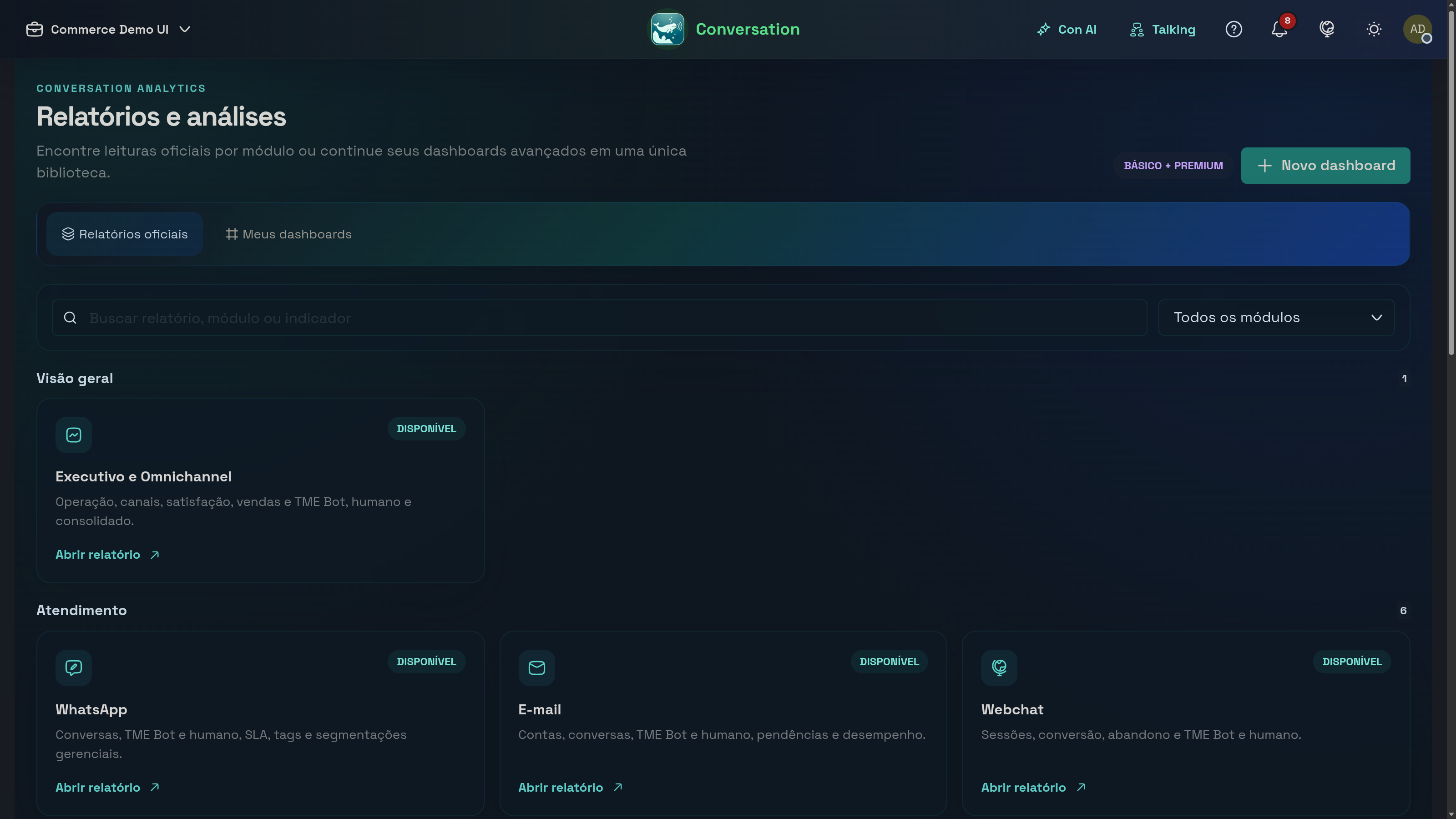Click the E-mail card title

pos(539,709)
